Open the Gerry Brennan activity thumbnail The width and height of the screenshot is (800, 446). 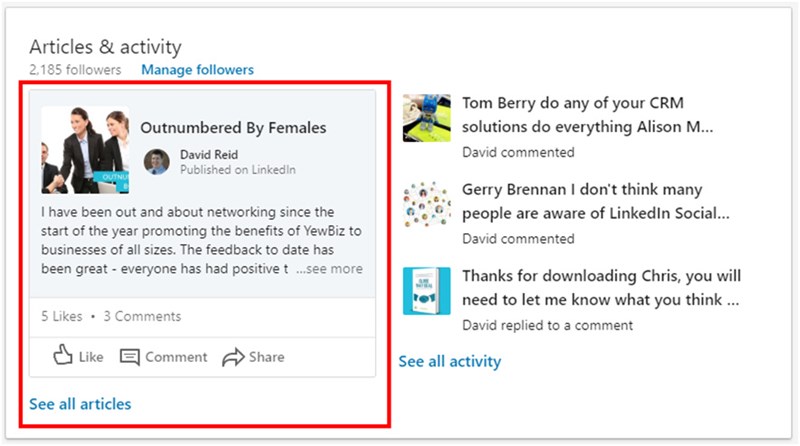426,205
